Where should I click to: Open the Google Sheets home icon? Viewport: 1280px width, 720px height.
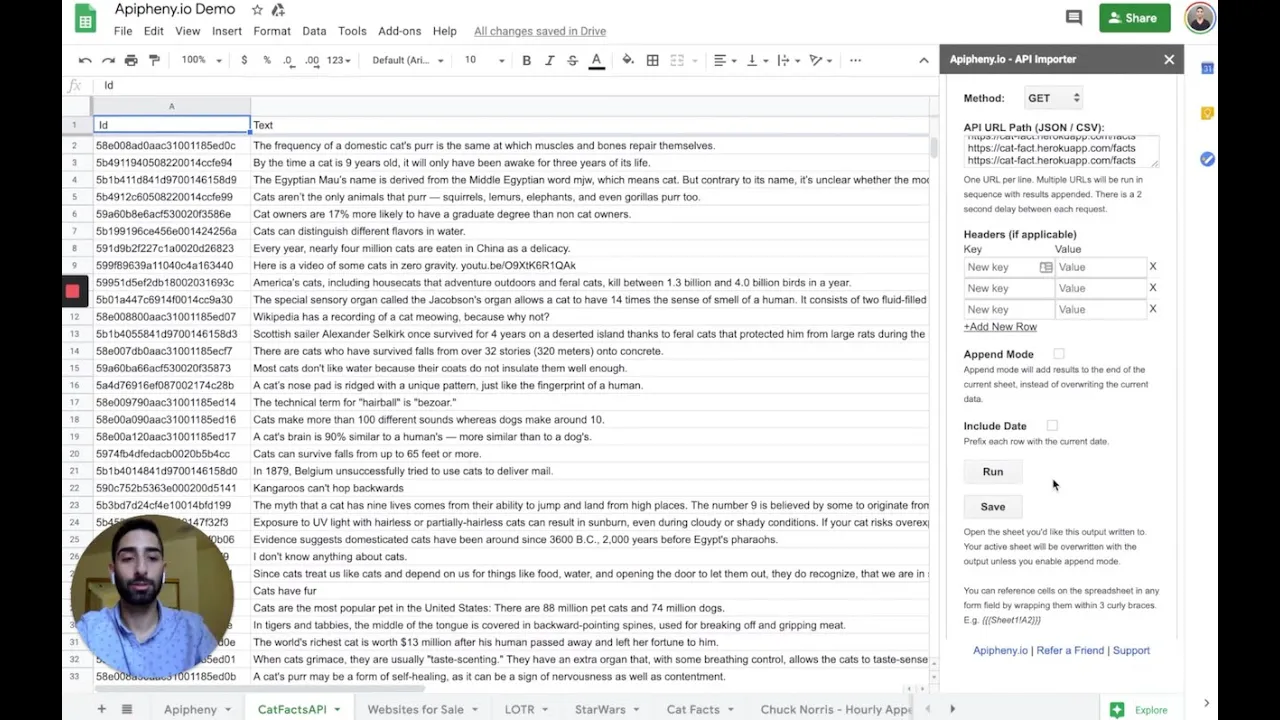(x=85, y=19)
